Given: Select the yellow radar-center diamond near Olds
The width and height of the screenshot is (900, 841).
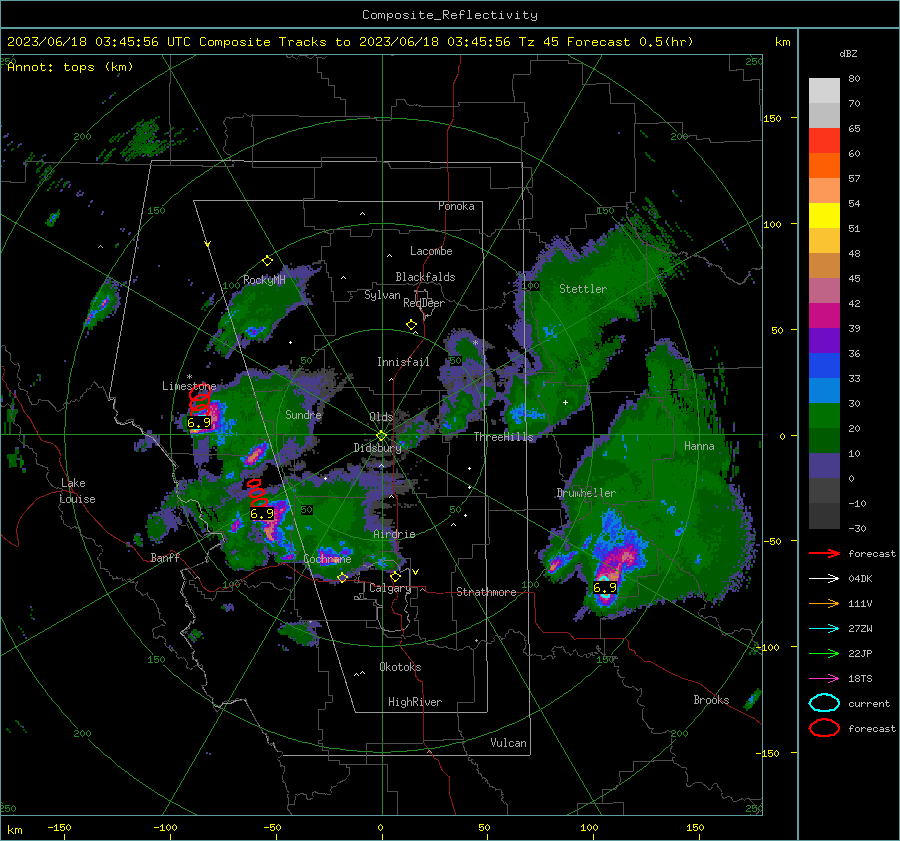Looking at the screenshot, I should (x=381, y=436).
